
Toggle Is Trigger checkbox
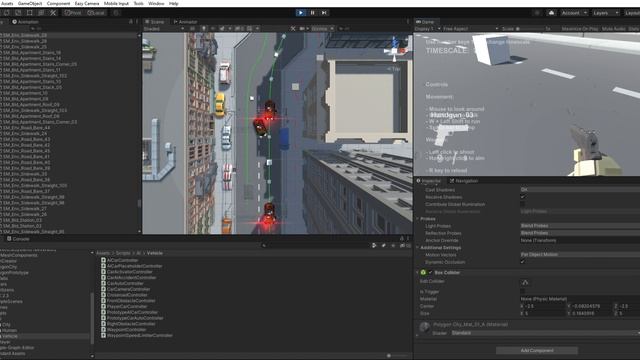pyautogui.click(x=523, y=291)
